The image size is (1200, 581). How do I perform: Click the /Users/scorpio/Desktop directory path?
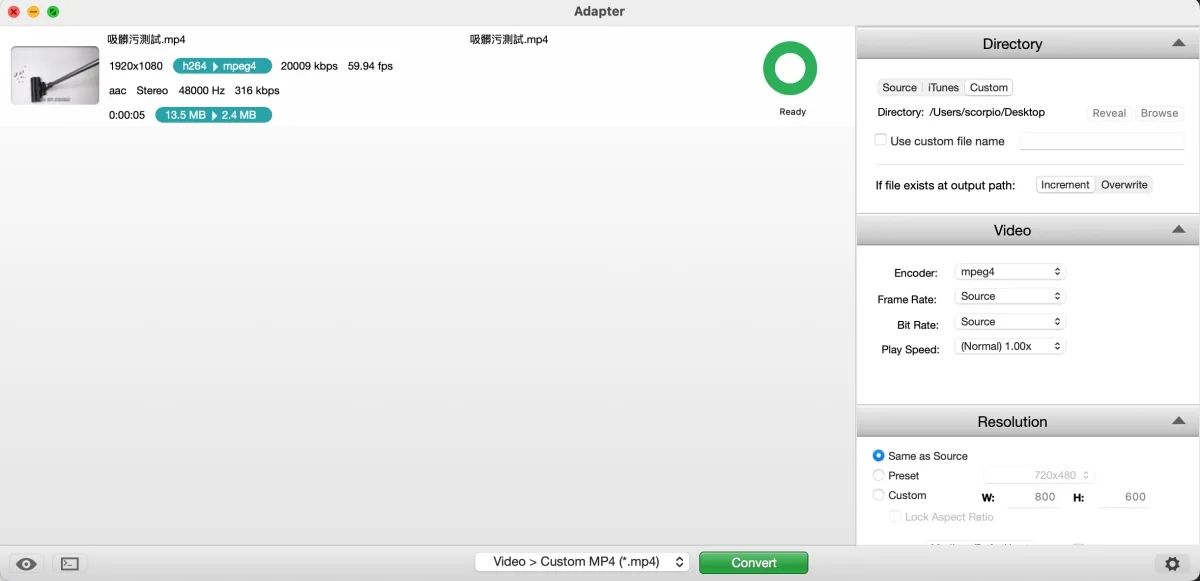click(x=987, y=113)
